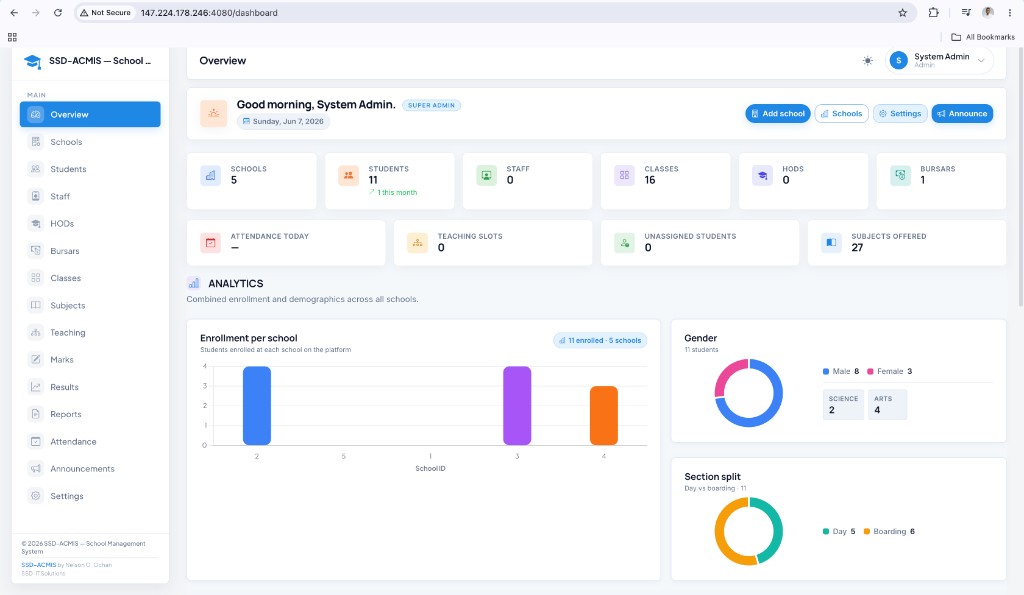Click the Boarding legend orange swatch
This screenshot has width=1024, height=595.
[867, 532]
